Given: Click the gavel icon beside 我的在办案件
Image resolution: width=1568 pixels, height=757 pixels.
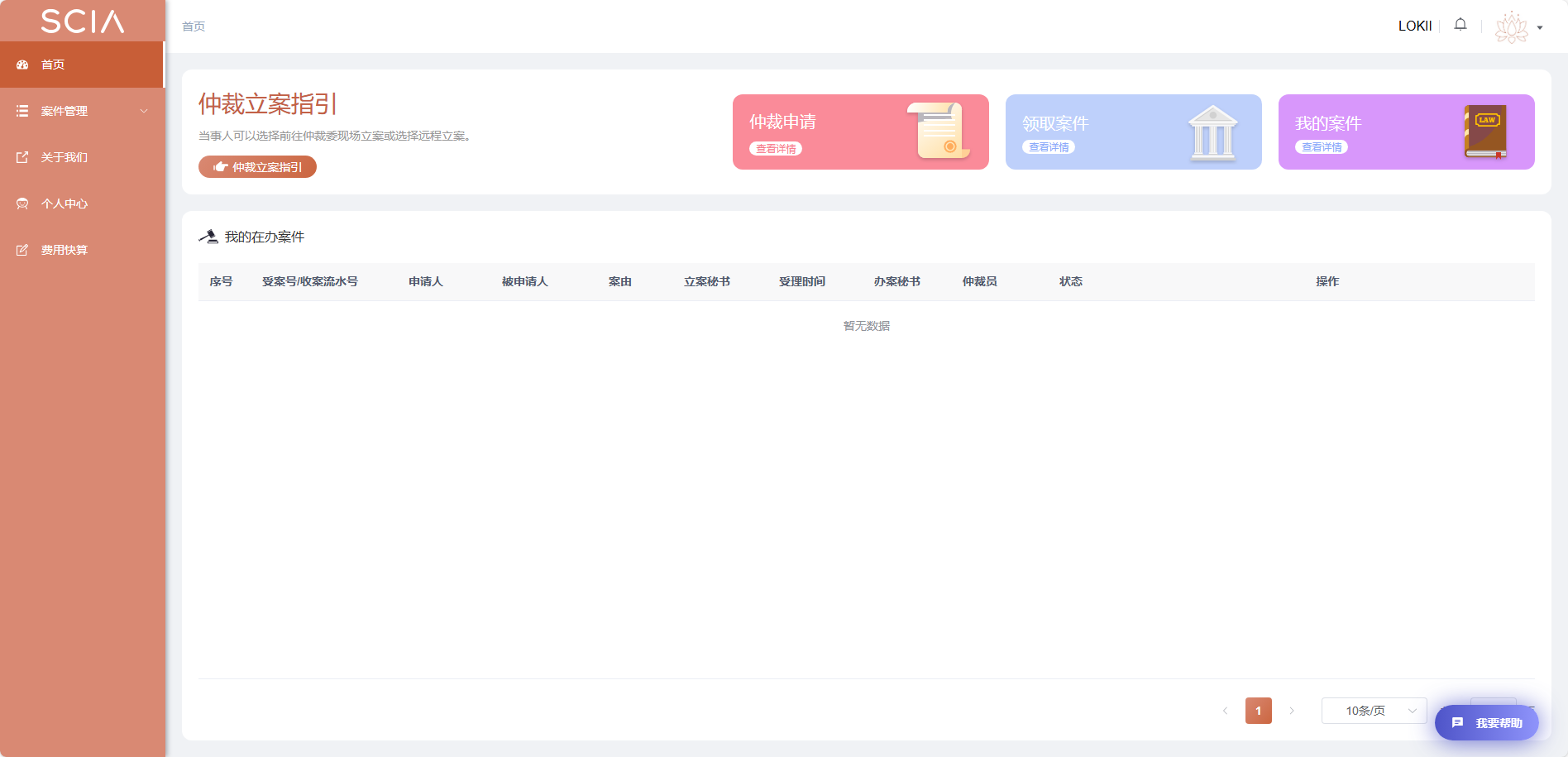Looking at the screenshot, I should 208,237.
